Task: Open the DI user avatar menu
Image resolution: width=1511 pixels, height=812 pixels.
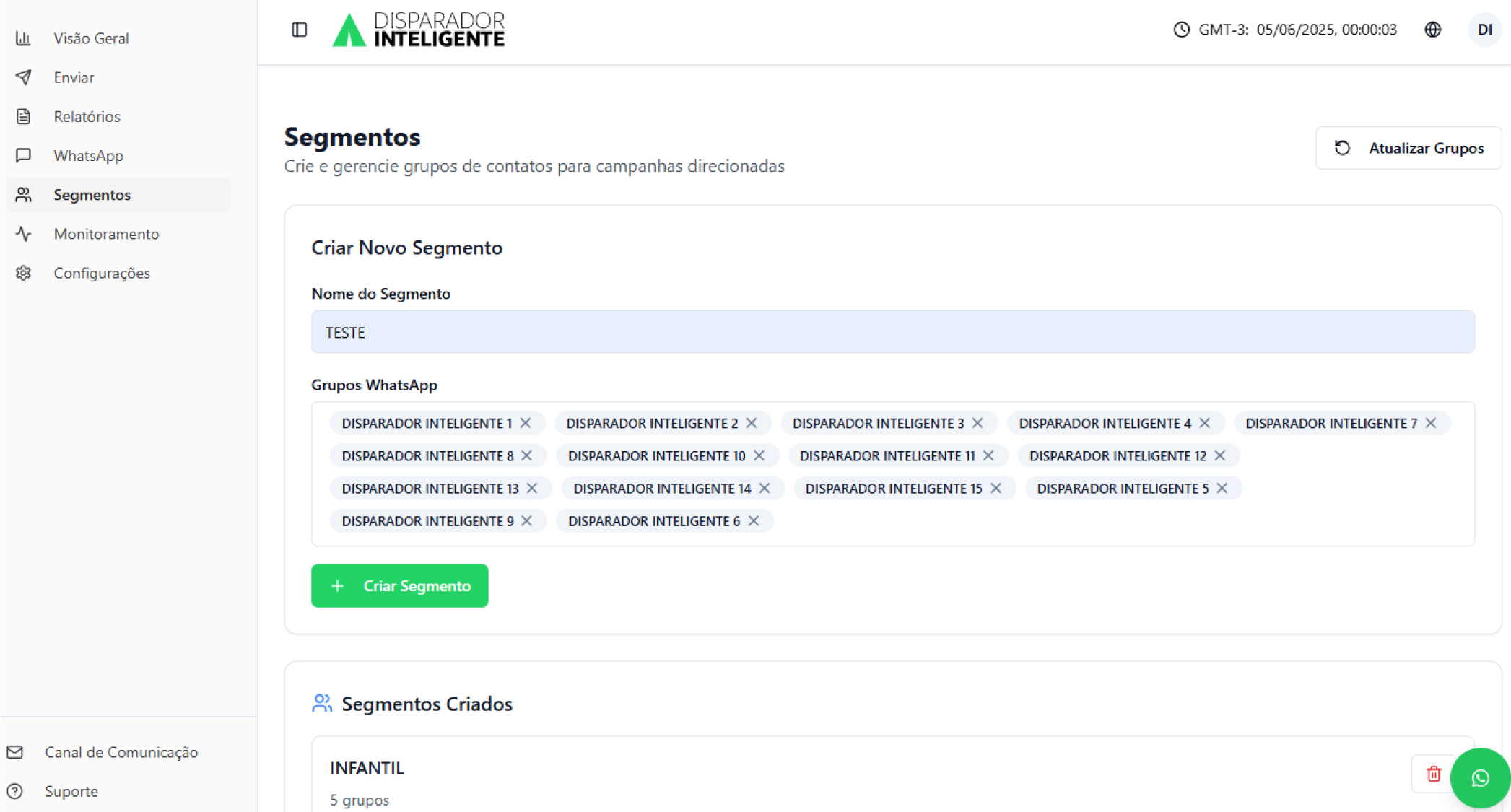Action: 1485,30
